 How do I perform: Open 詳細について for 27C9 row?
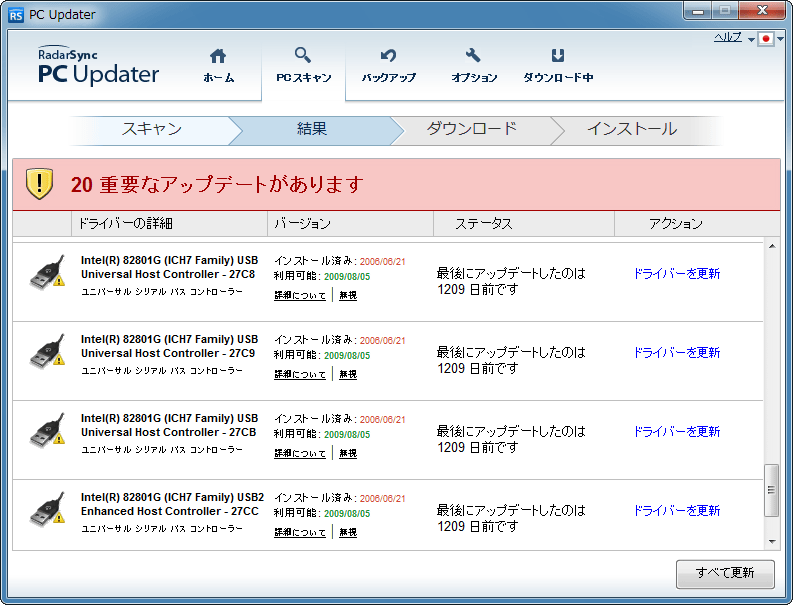[x=300, y=374]
